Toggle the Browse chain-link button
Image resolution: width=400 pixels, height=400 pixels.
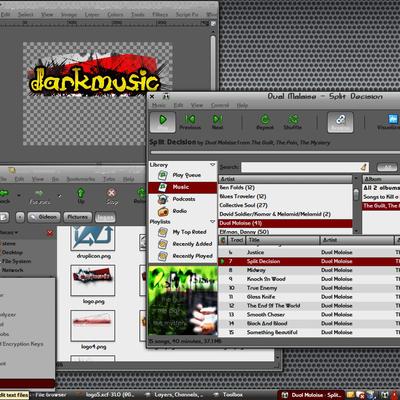pos(340,122)
